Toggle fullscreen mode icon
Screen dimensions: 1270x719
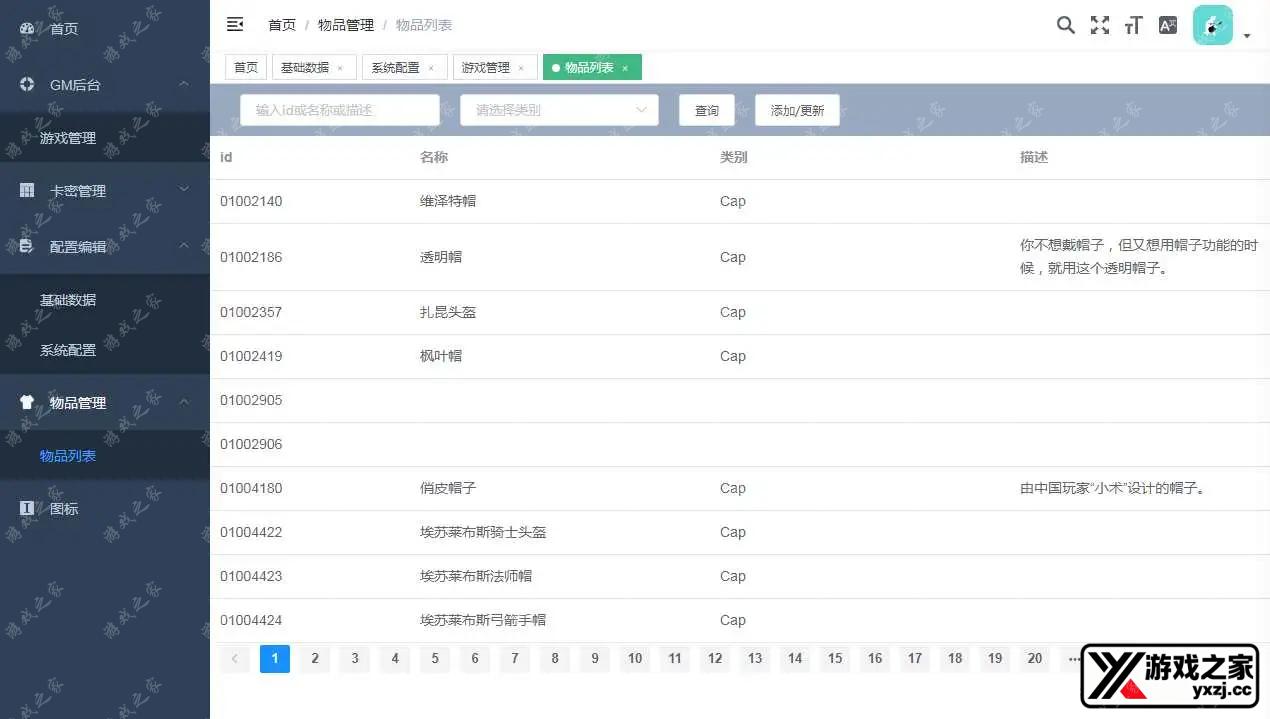click(x=1100, y=26)
